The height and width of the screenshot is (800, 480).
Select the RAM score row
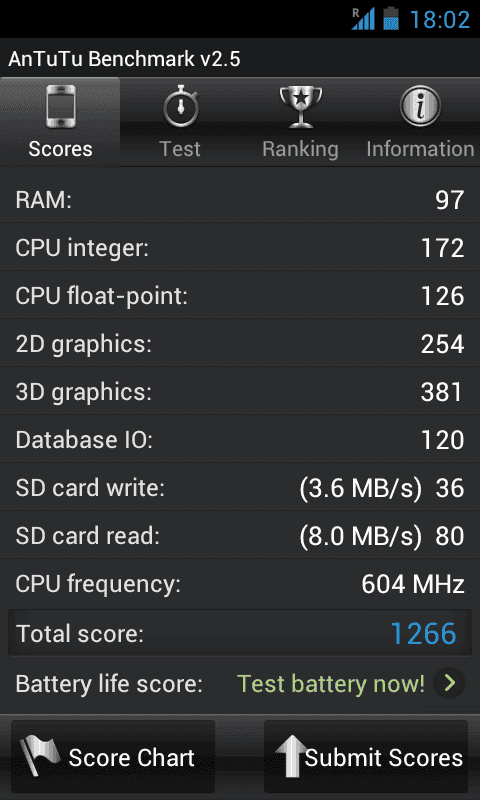pyautogui.click(x=240, y=199)
